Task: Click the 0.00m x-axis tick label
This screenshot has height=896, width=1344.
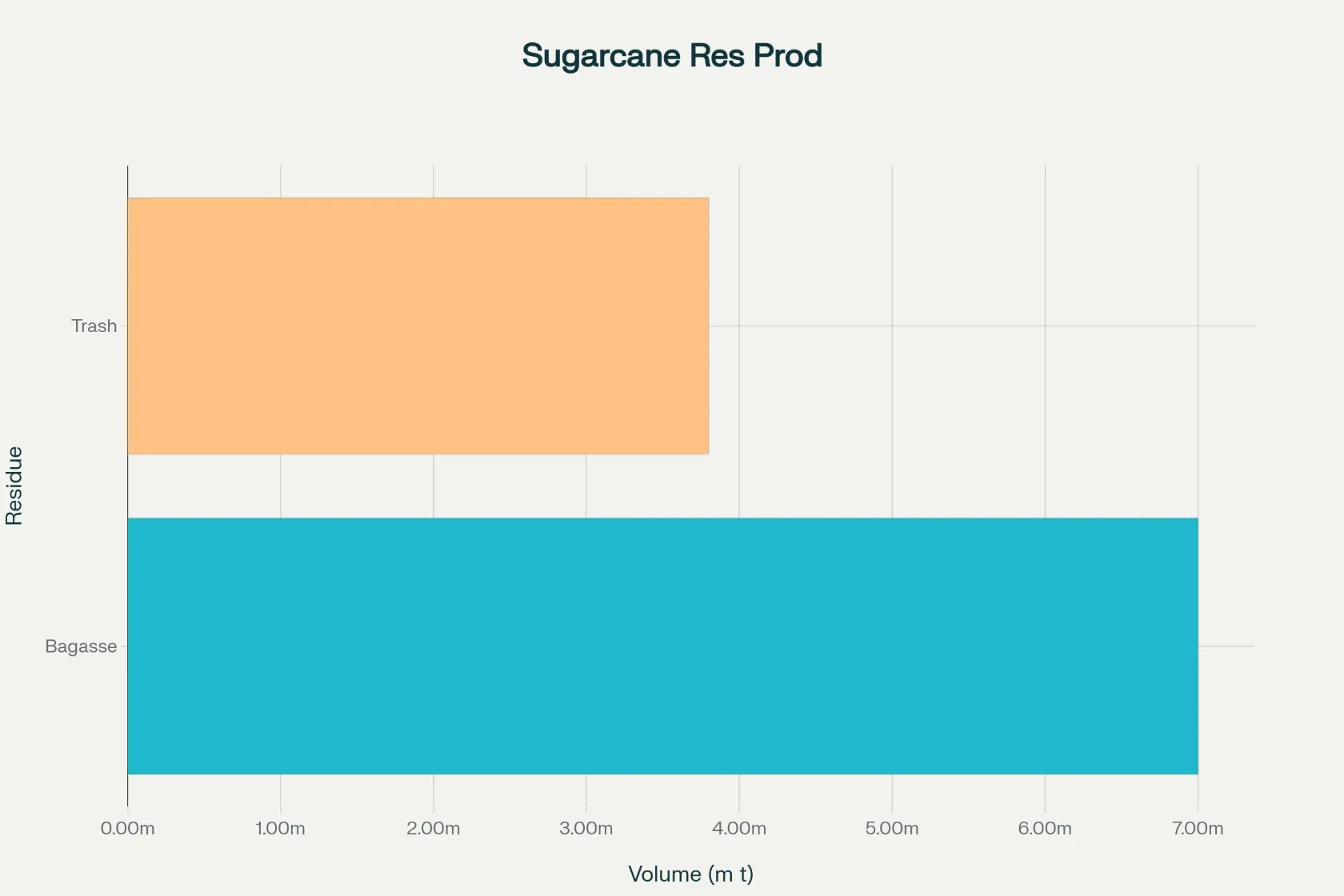Action: [x=127, y=829]
